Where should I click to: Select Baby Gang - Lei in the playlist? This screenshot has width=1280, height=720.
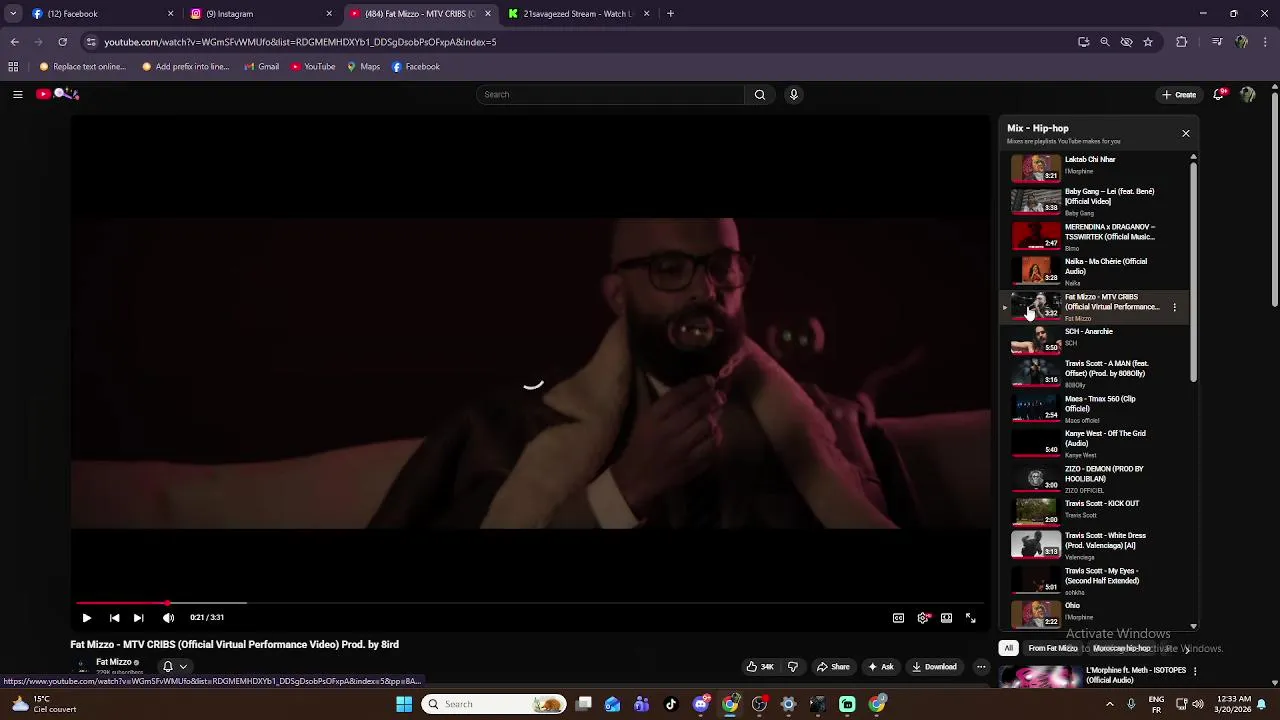(x=1095, y=201)
